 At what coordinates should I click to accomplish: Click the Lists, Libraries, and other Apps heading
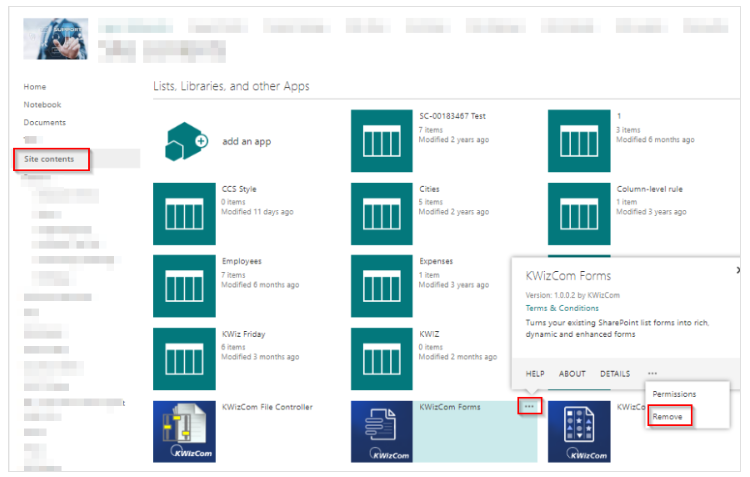pyautogui.click(x=232, y=86)
